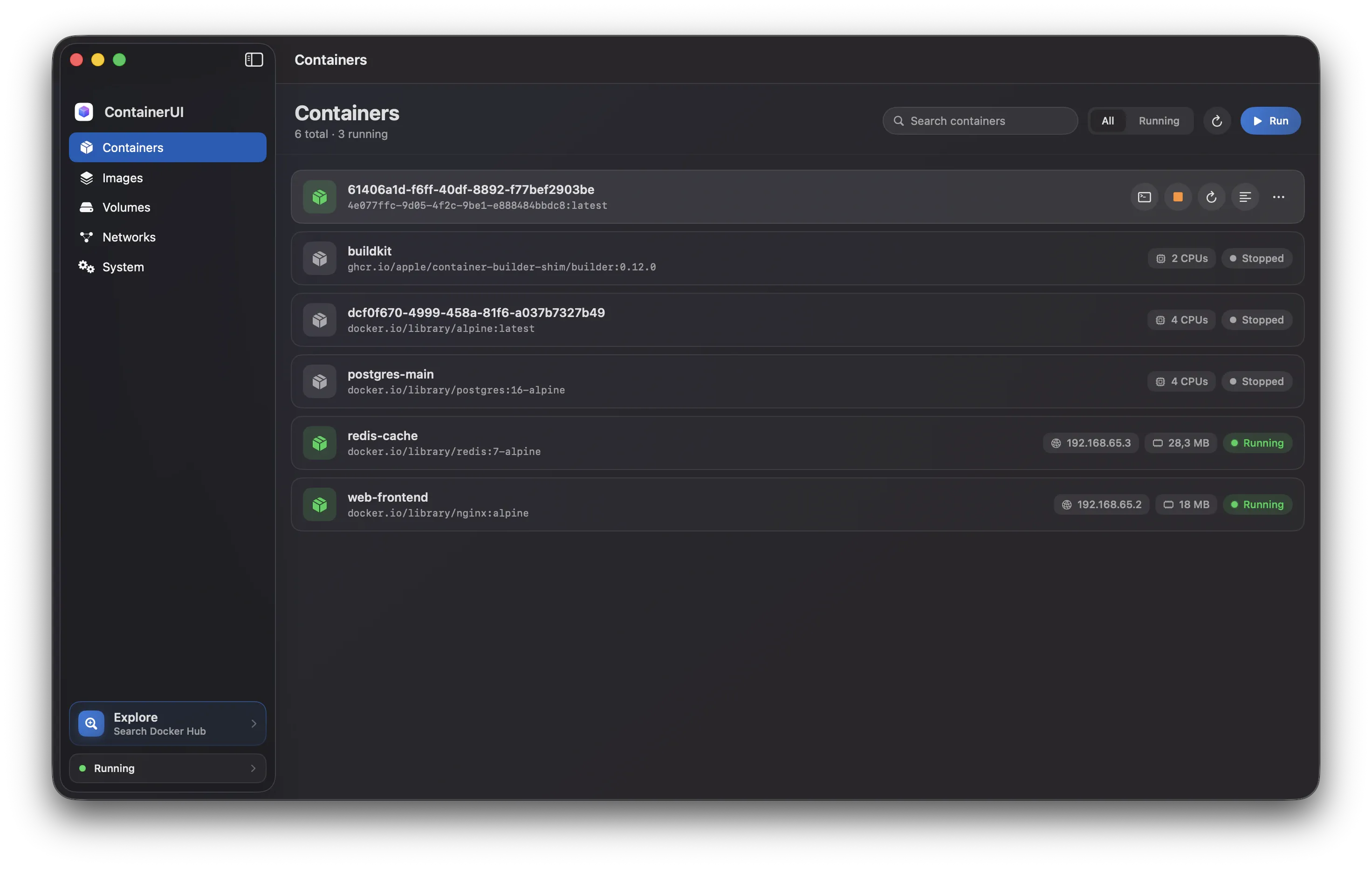This screenshot has width=1372, height=869.
Task: Click the Stopped badge on postgres-main
Action: 1257,382
